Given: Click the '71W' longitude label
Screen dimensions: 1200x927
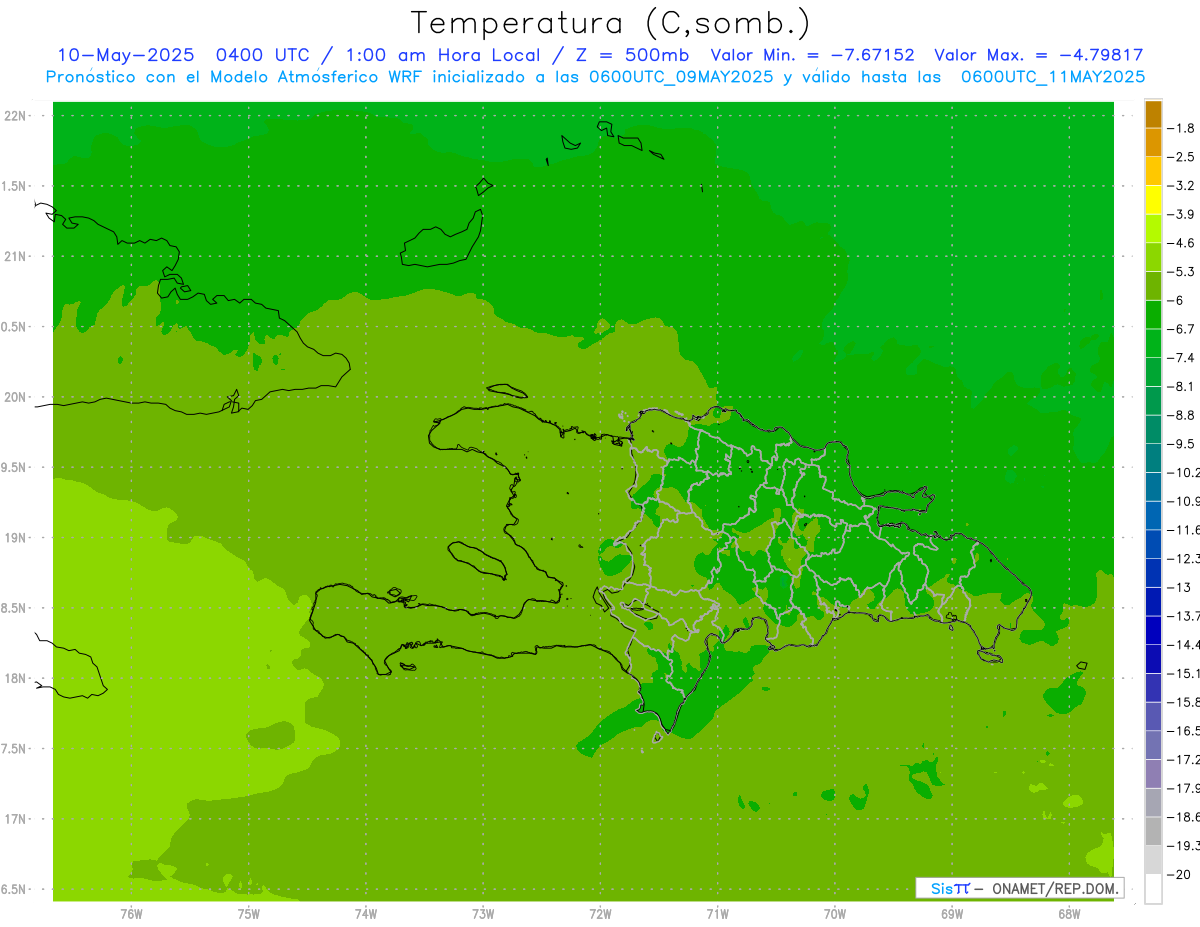Looking at the screenshot, I should tap(717, 914).
